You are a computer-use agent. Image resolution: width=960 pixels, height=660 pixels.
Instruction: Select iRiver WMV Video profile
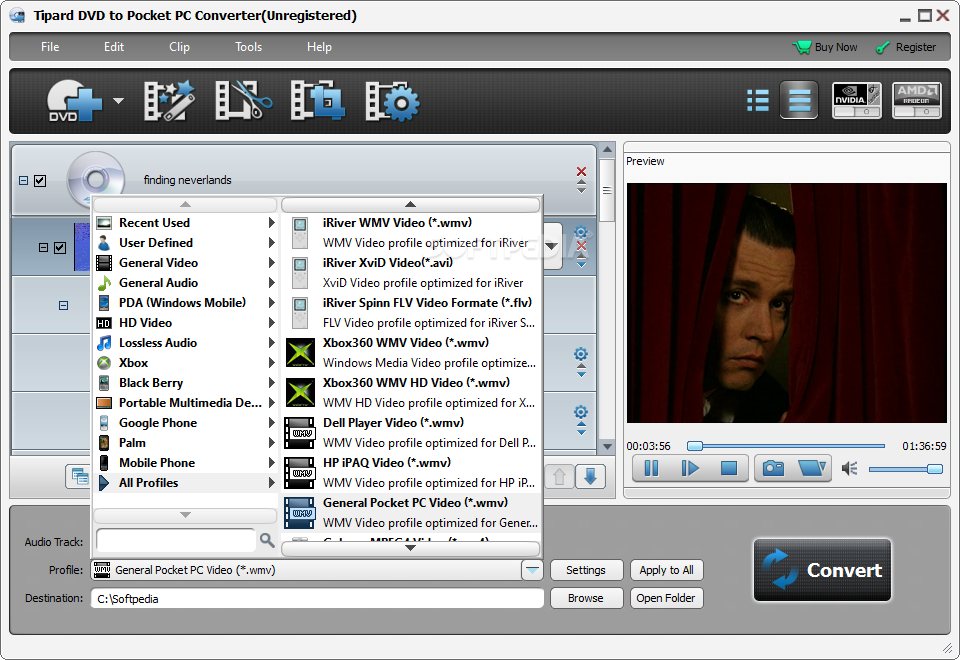pyautogui.click(x=411, y=233)
